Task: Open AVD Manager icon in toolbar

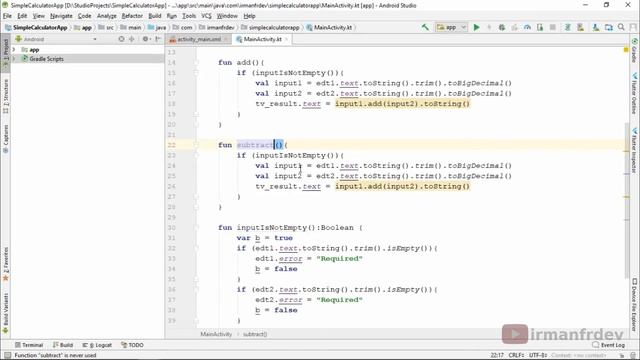Action: point(580,27)
